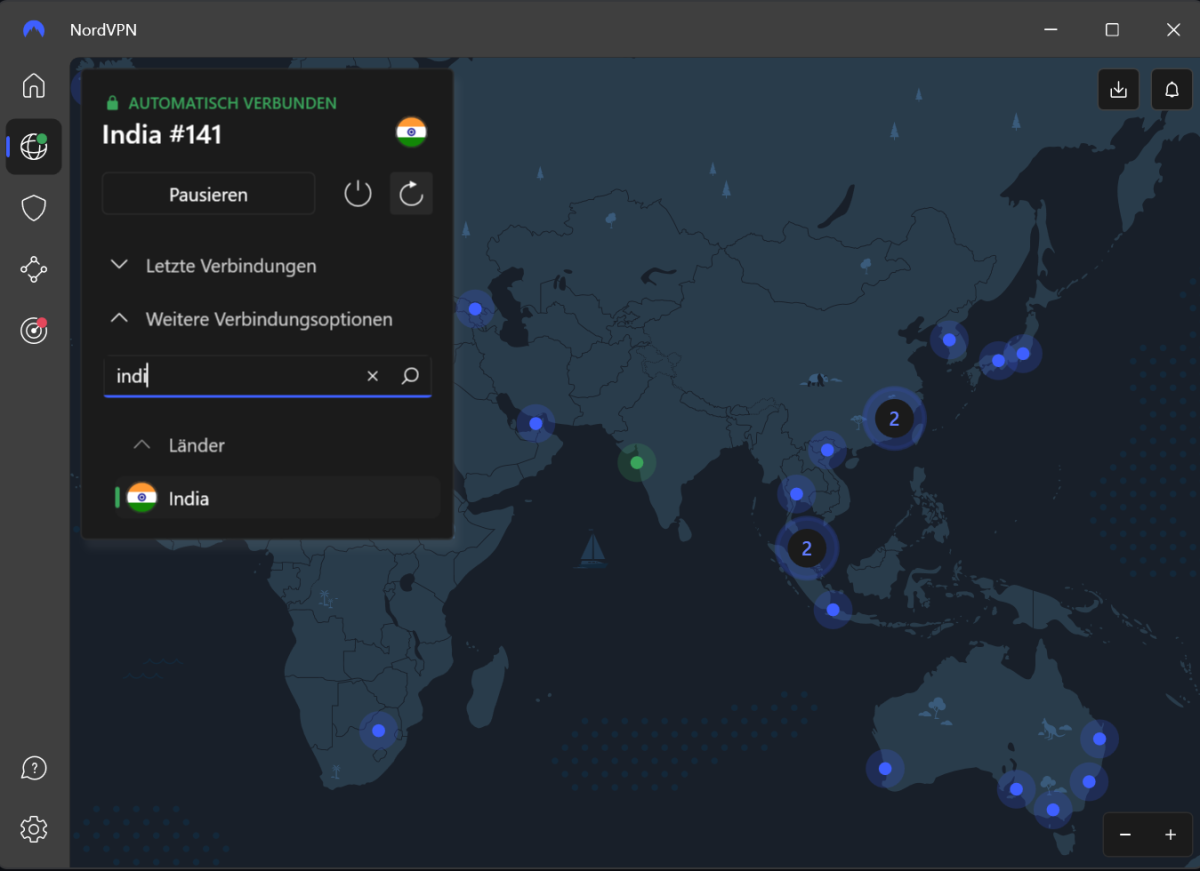Open app settings via the gear icon
This screenshot has height=871, width=1200.
coord(34,829)
